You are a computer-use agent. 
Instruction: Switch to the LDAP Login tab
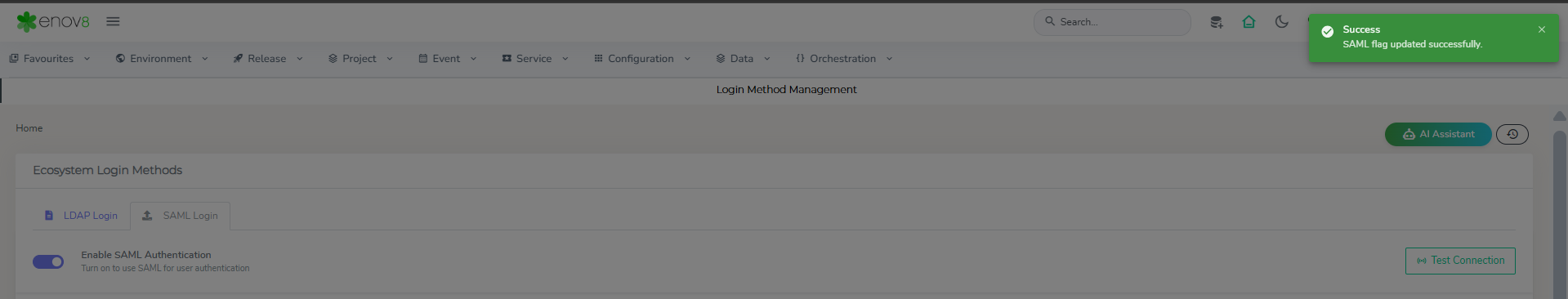coord(81,216)
